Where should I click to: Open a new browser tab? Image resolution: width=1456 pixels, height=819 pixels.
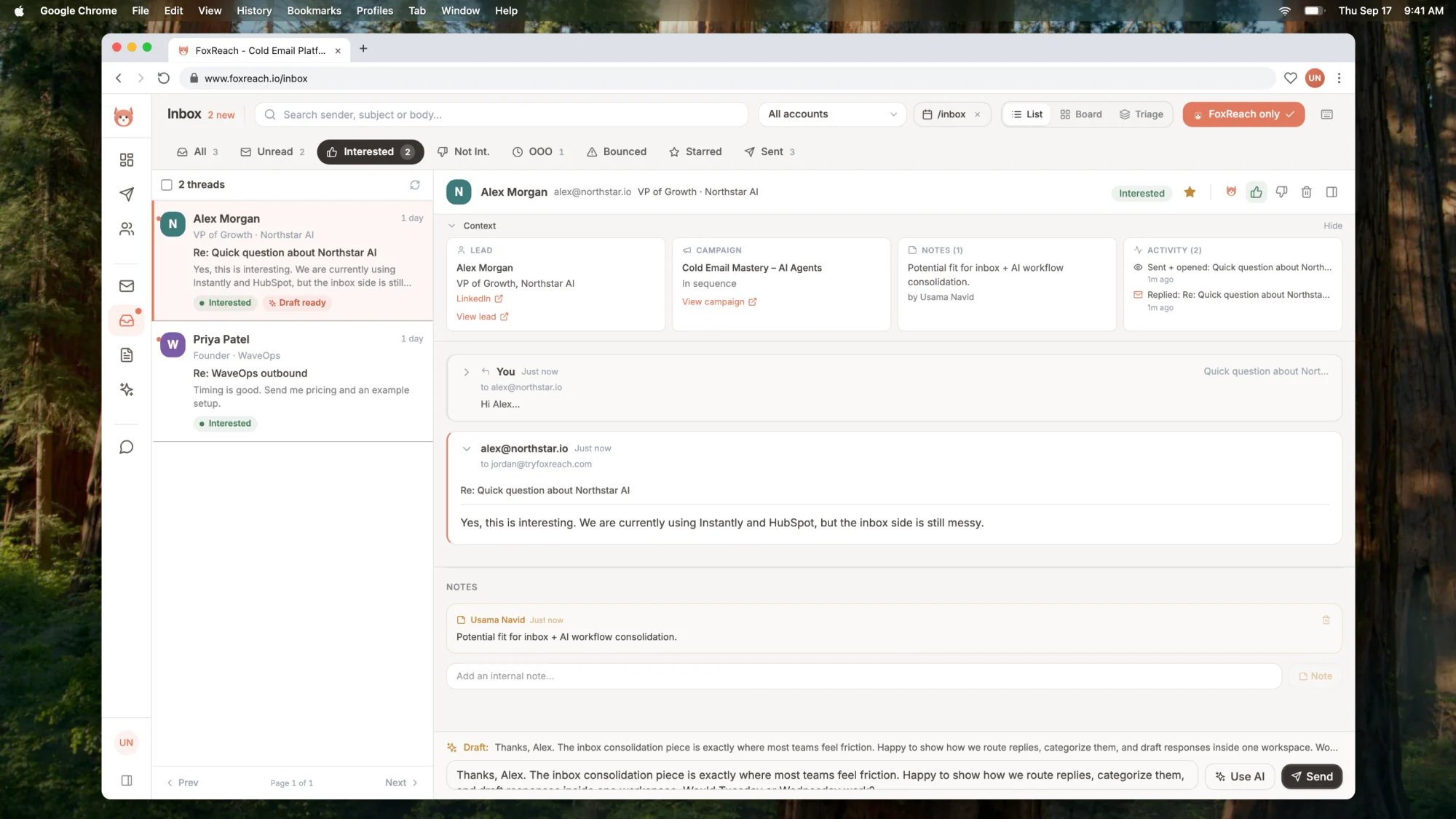(363, 49)
